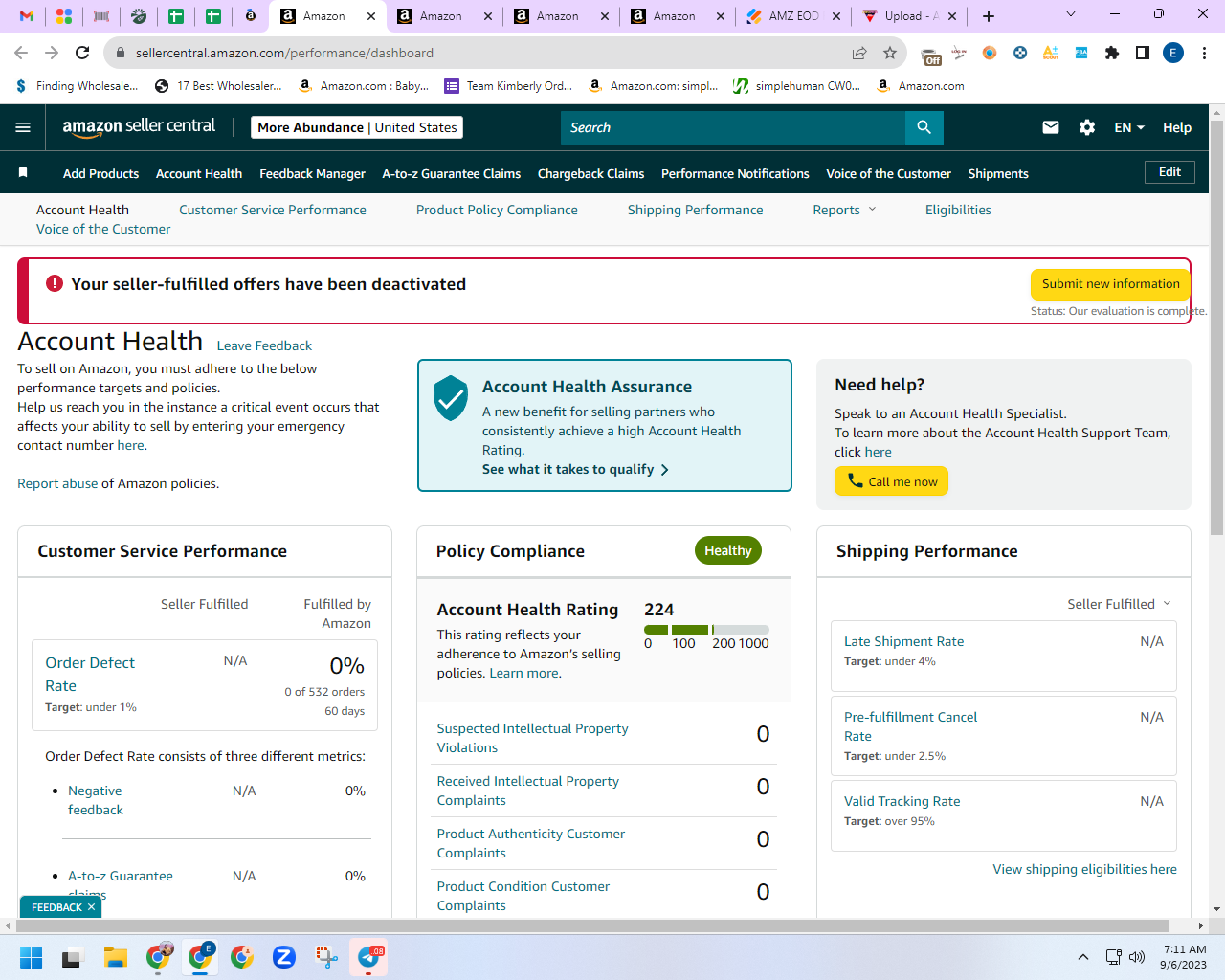Open the messages envelope icon
1225x980 pixels.
[1051, 127]
